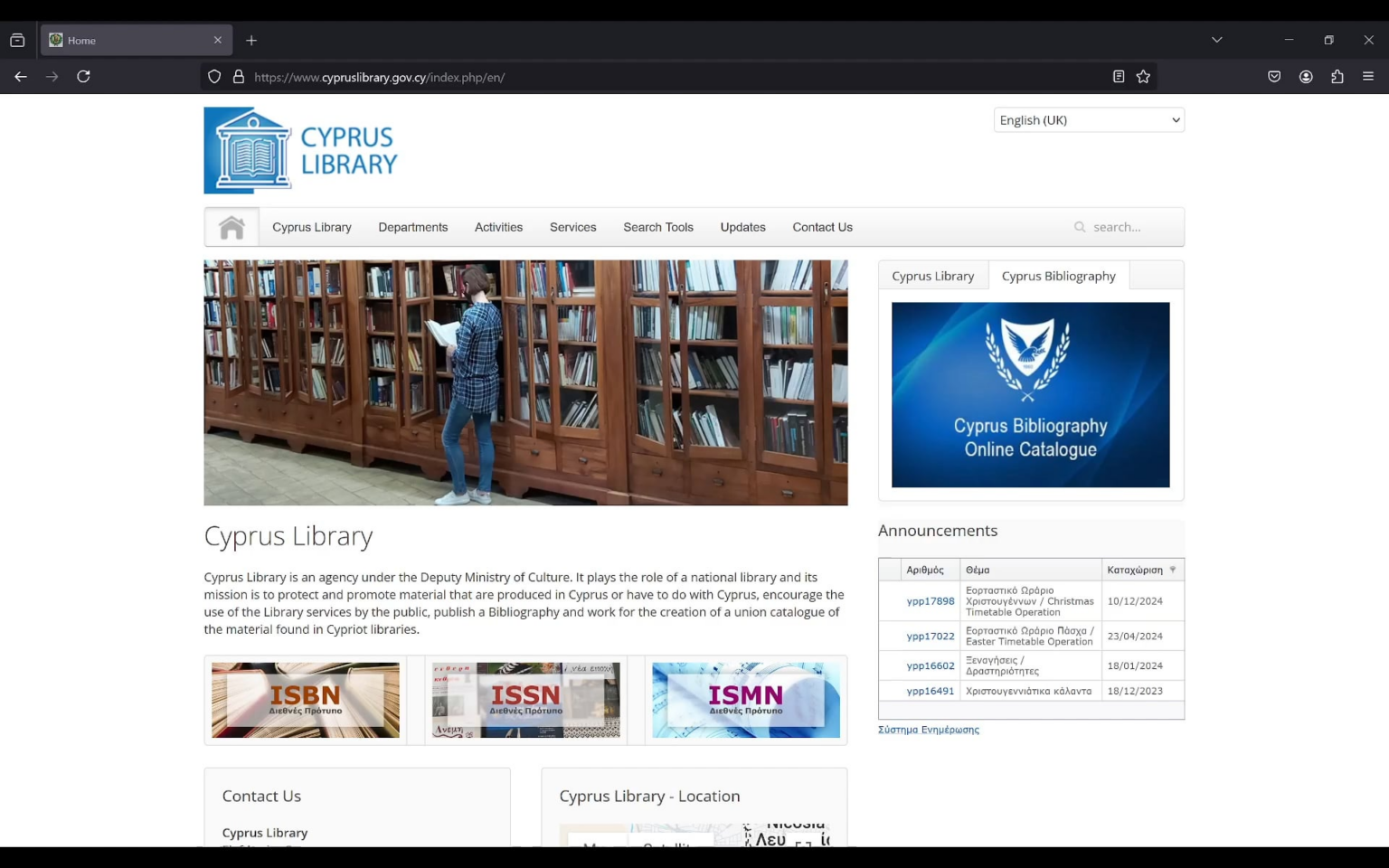The image size is (1389, 868).
Task: Open the Extensions puzzle icon
Action: 1337,77
